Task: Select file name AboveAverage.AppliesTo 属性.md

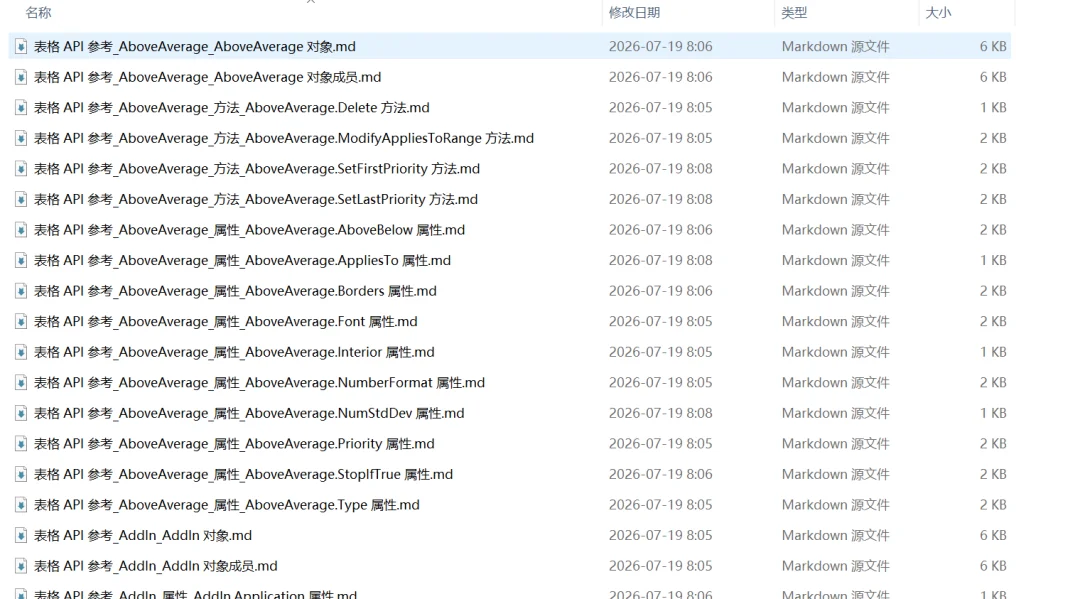Action: click(x=242, y=260)
